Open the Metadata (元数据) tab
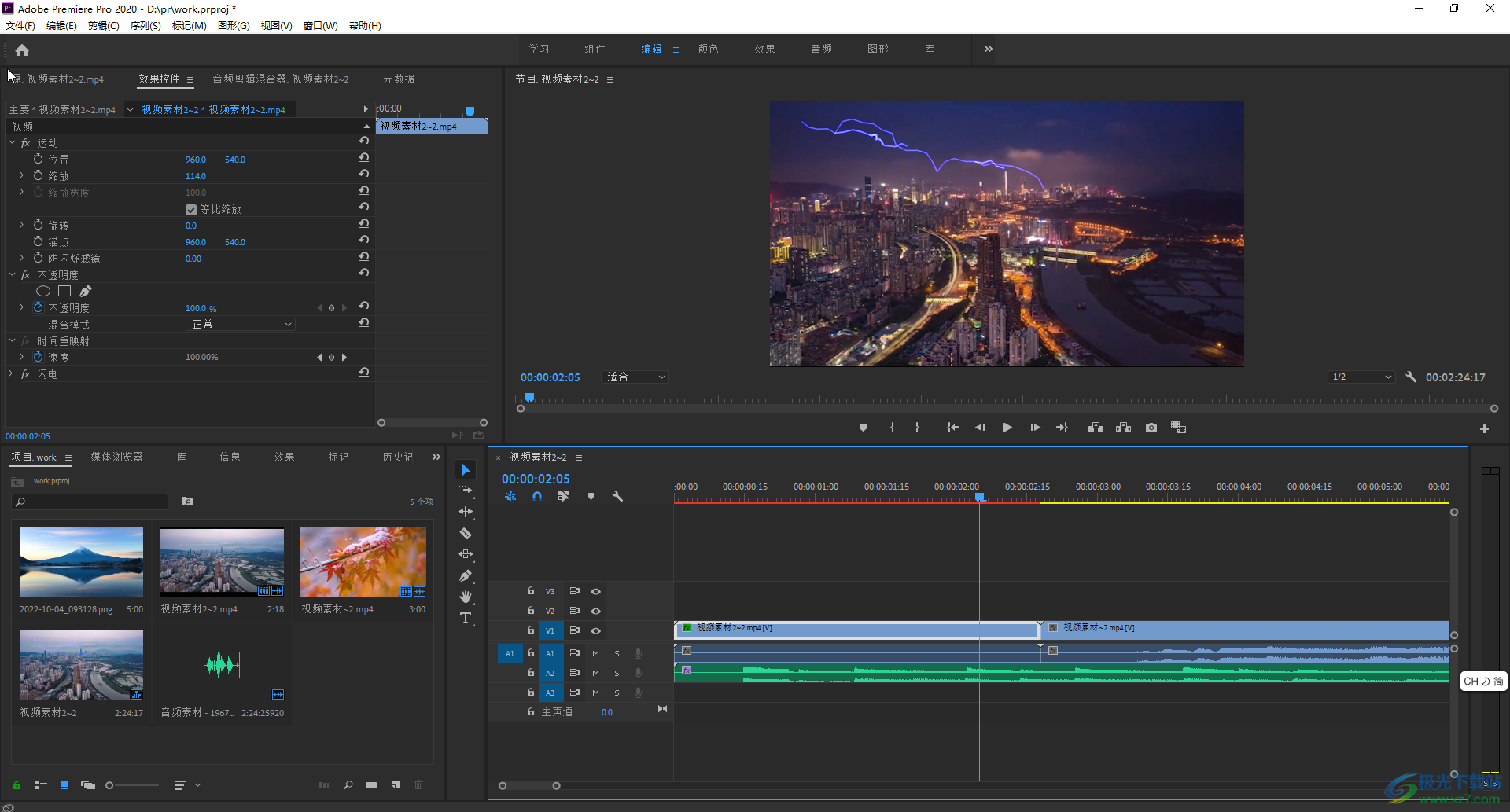Screen dimensions: 1510x812 pyautogui.click(x=399, y=79)
